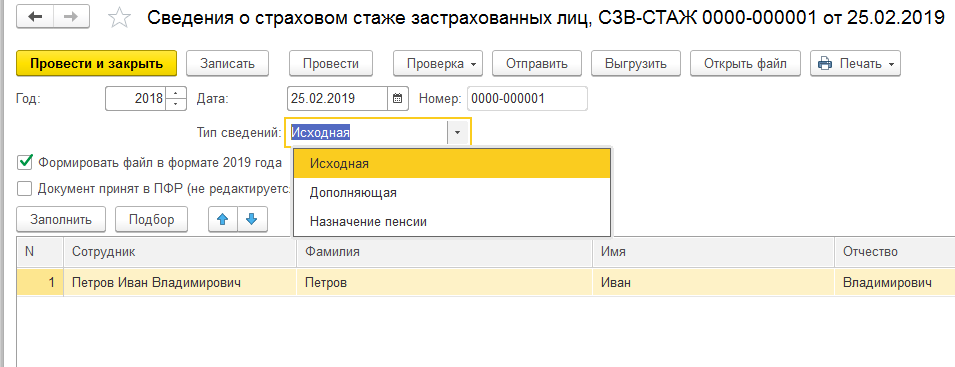Focus the Дата field with 25.02.2019
This screenshot has height=367, width=955.
(337, 99)
